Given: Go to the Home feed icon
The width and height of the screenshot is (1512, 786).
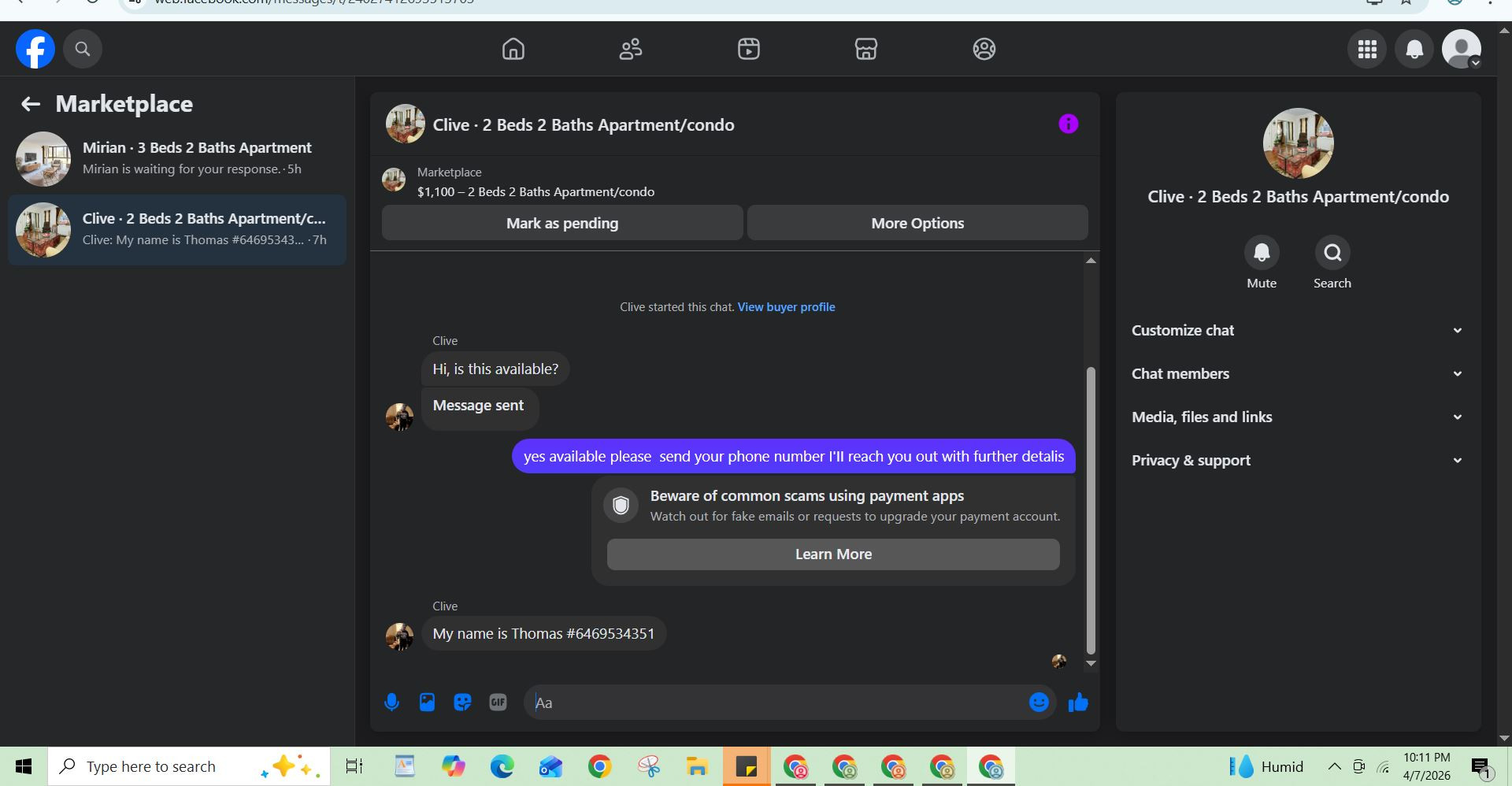Looking at the screenshot, I should point(513,49).
